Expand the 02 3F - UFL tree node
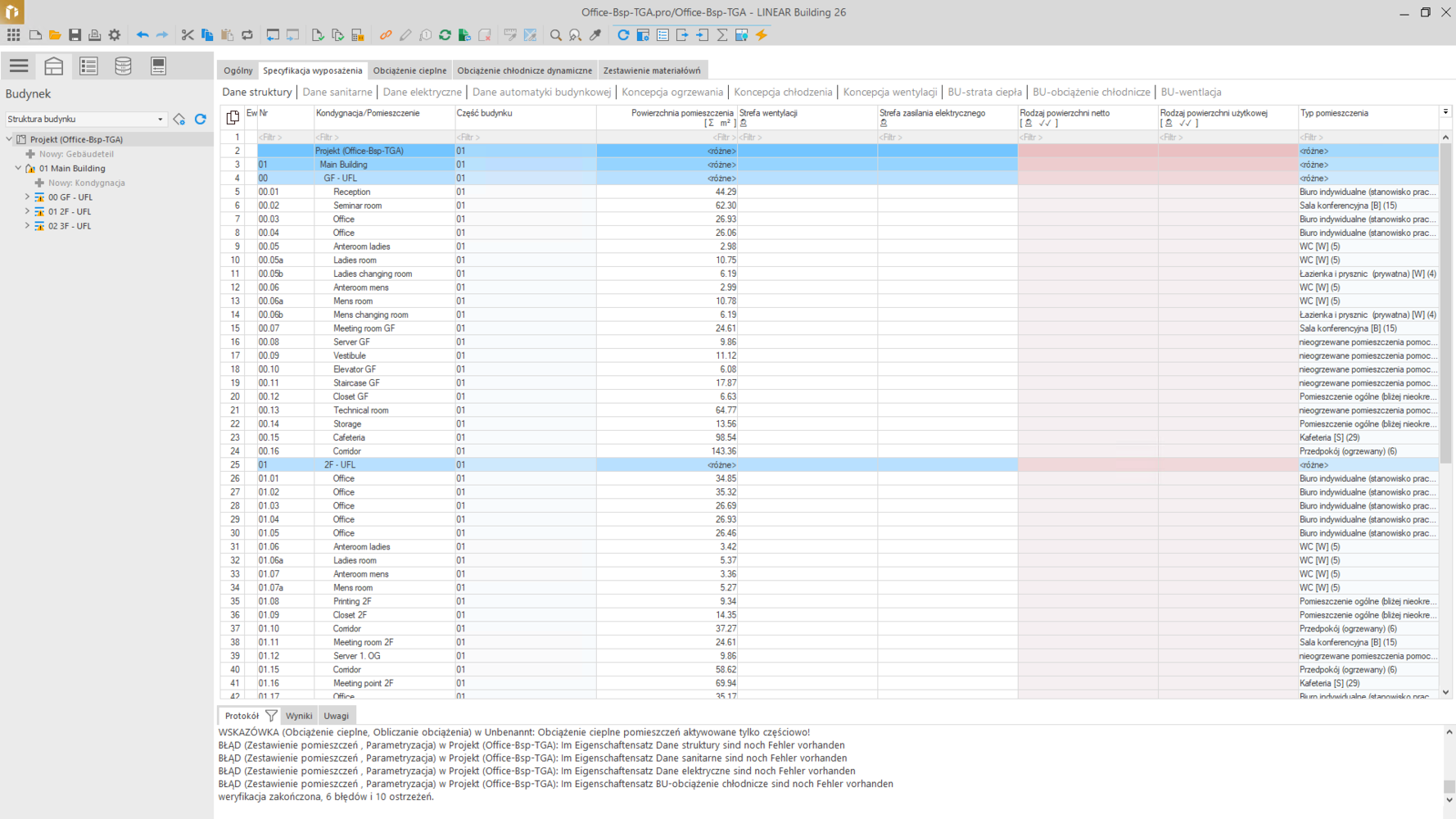Image resolution: width=1456 pixels, height=819 pixels. pyautogui.click(x=27, y=226)
